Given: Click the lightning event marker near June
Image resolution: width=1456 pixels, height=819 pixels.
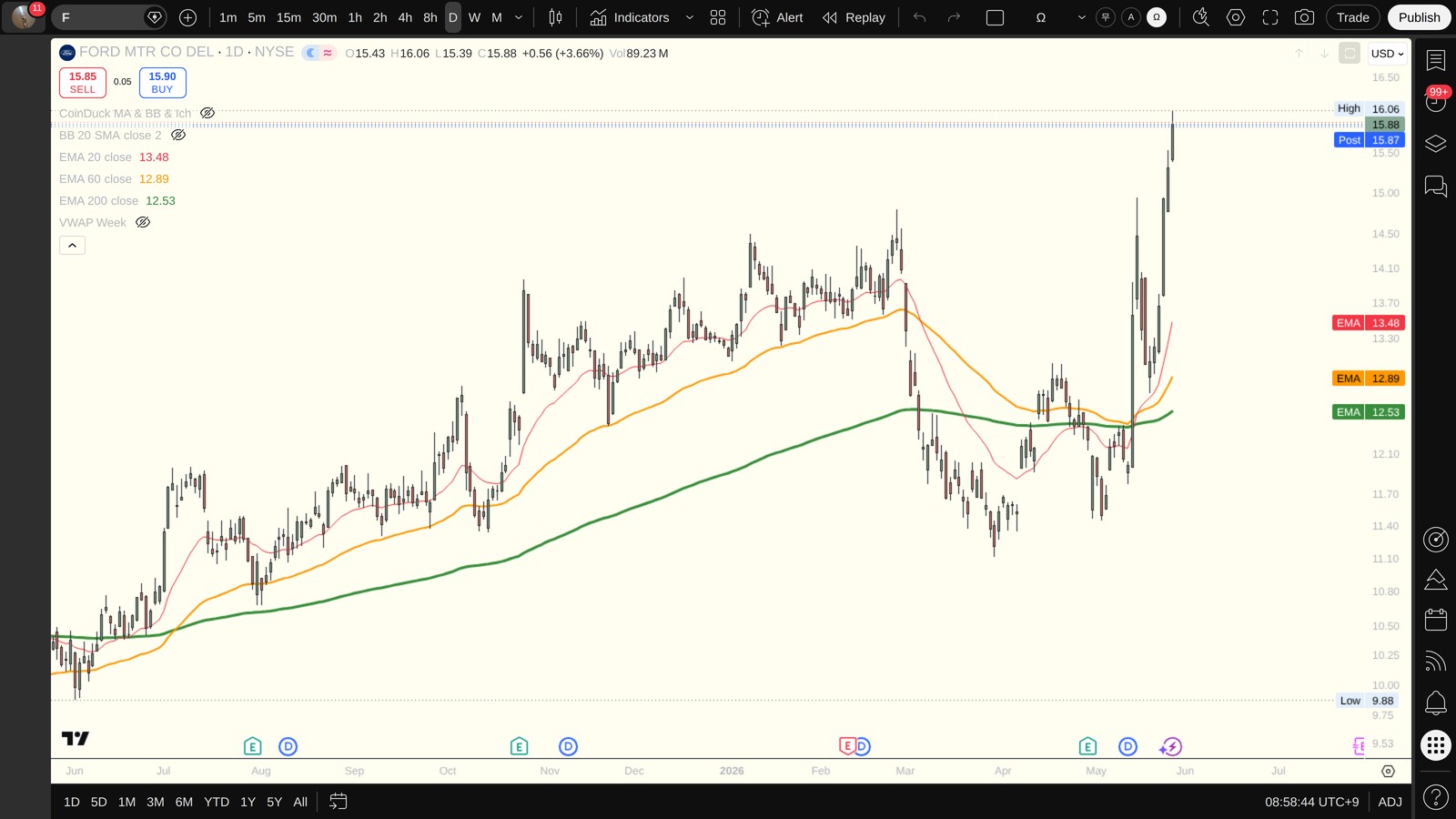Looking at the screenshot, I should (1171, 747).
